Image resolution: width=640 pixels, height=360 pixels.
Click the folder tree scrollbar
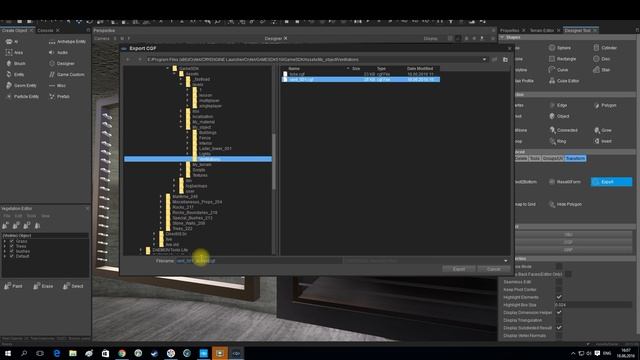tap(273, 162)
